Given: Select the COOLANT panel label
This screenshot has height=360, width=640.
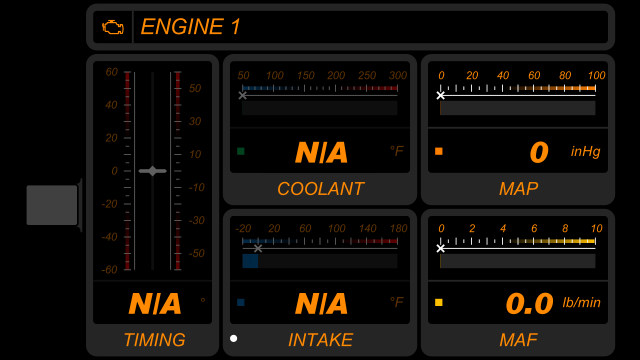Looking at the screenshot, I should [x=321, y=189].
